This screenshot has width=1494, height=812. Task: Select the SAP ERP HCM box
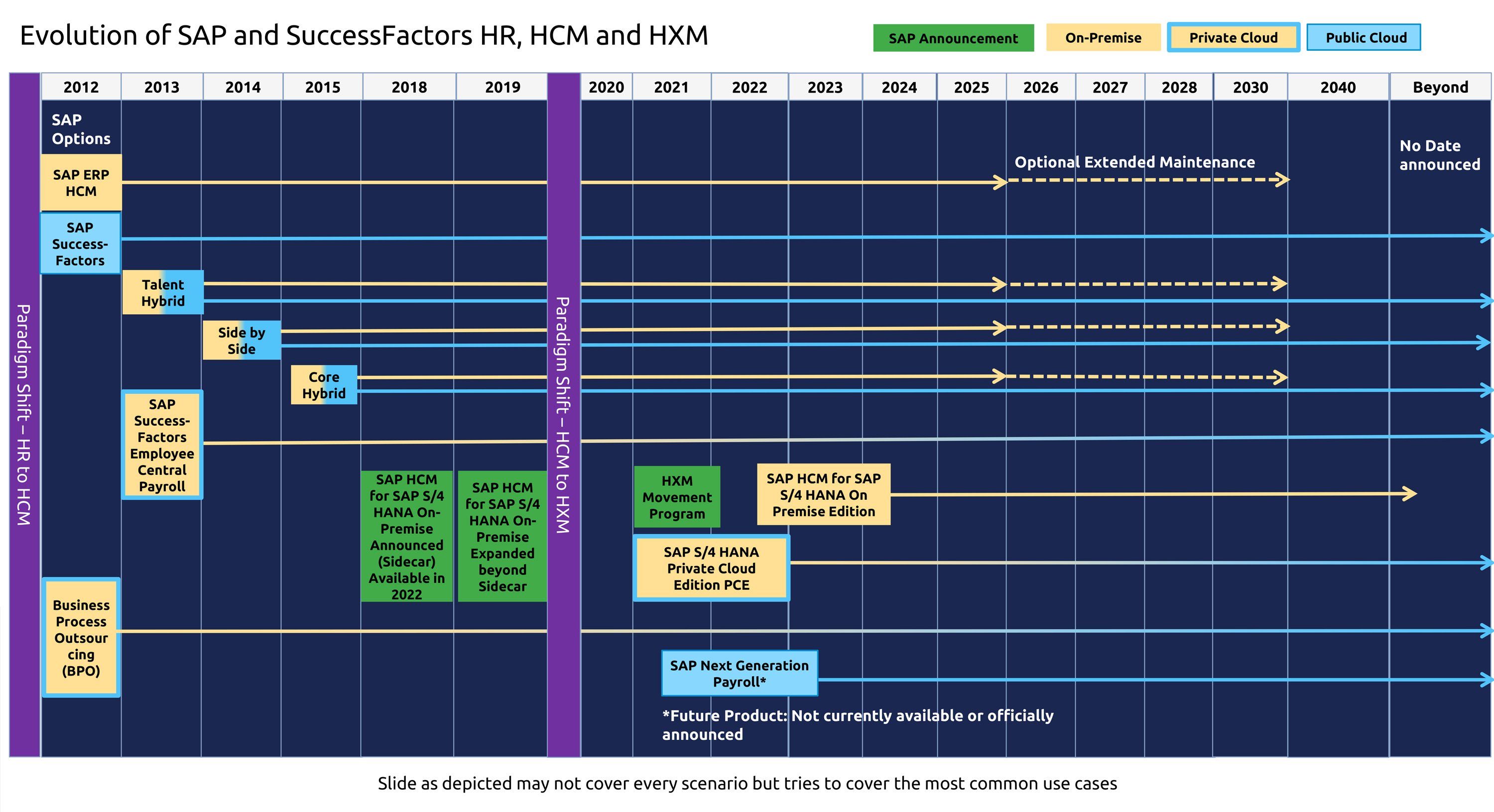point(80,182)
